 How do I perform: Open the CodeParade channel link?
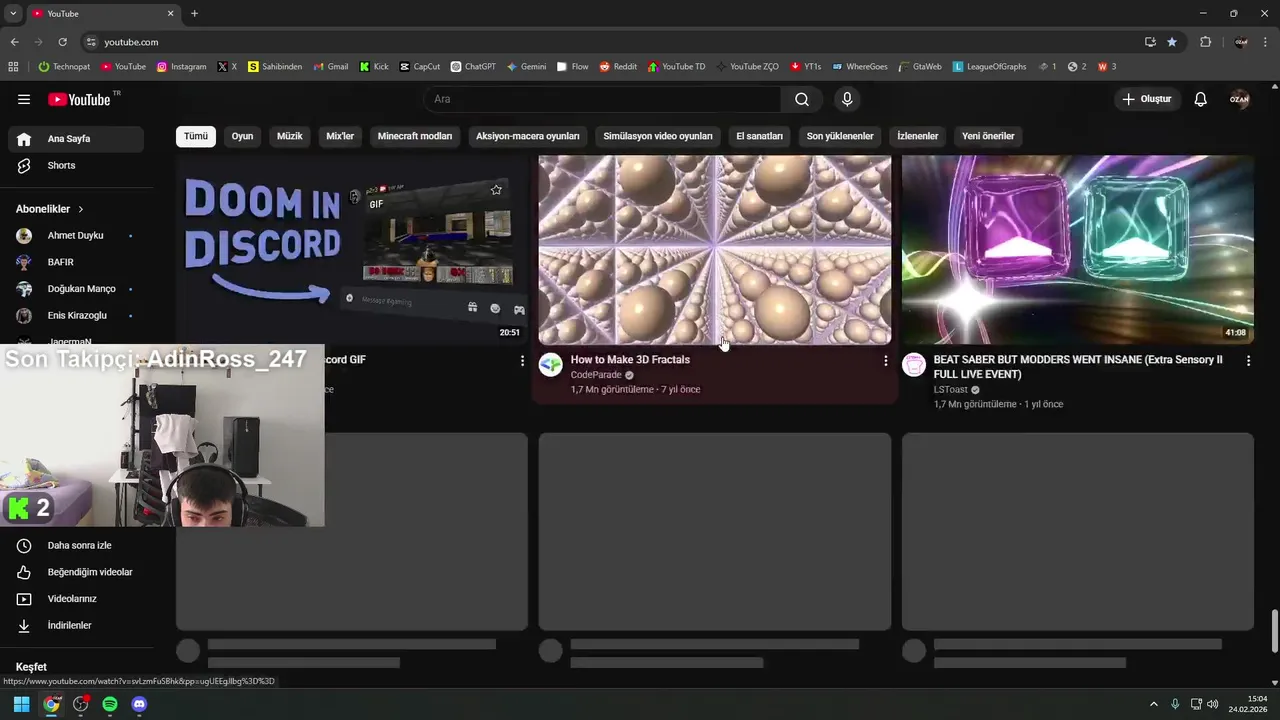click(x=596, y=375)
